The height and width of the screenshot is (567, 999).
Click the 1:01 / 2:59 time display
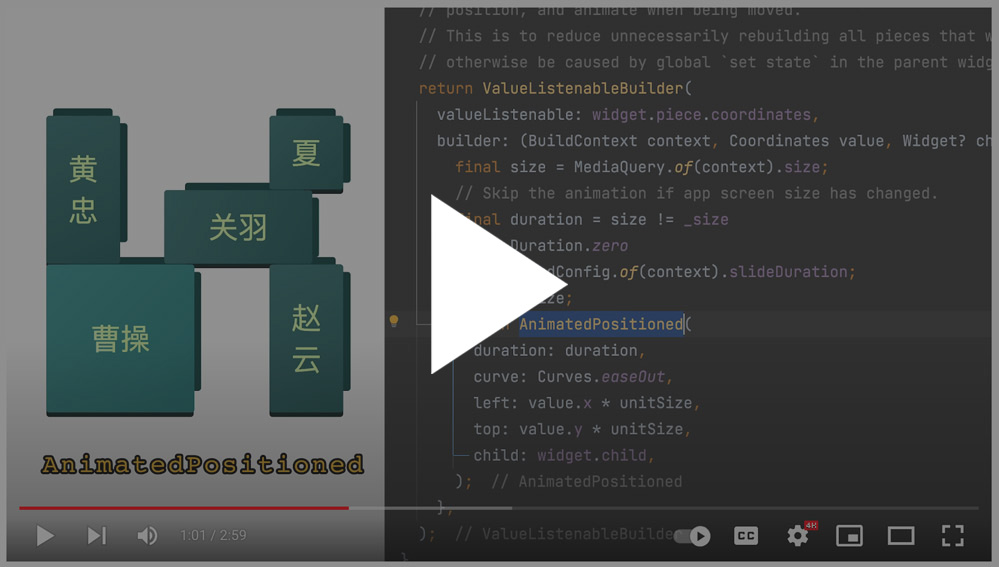213,536
